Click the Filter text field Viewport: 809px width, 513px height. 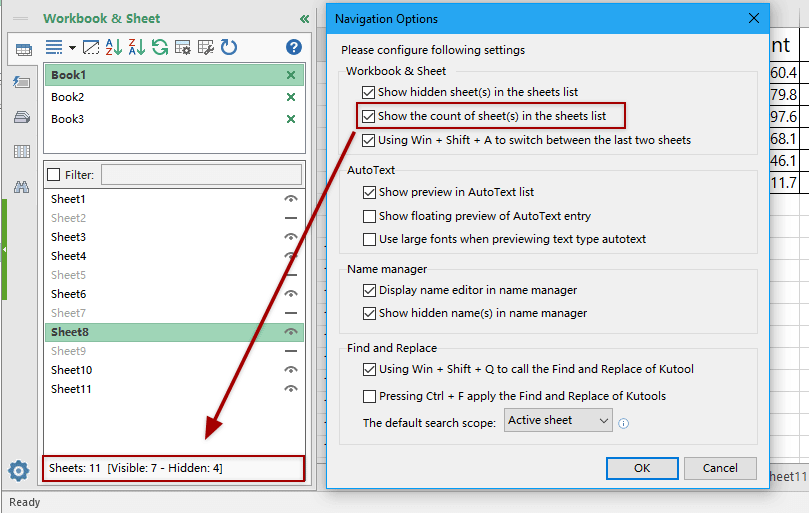click(x=201, y=174)
